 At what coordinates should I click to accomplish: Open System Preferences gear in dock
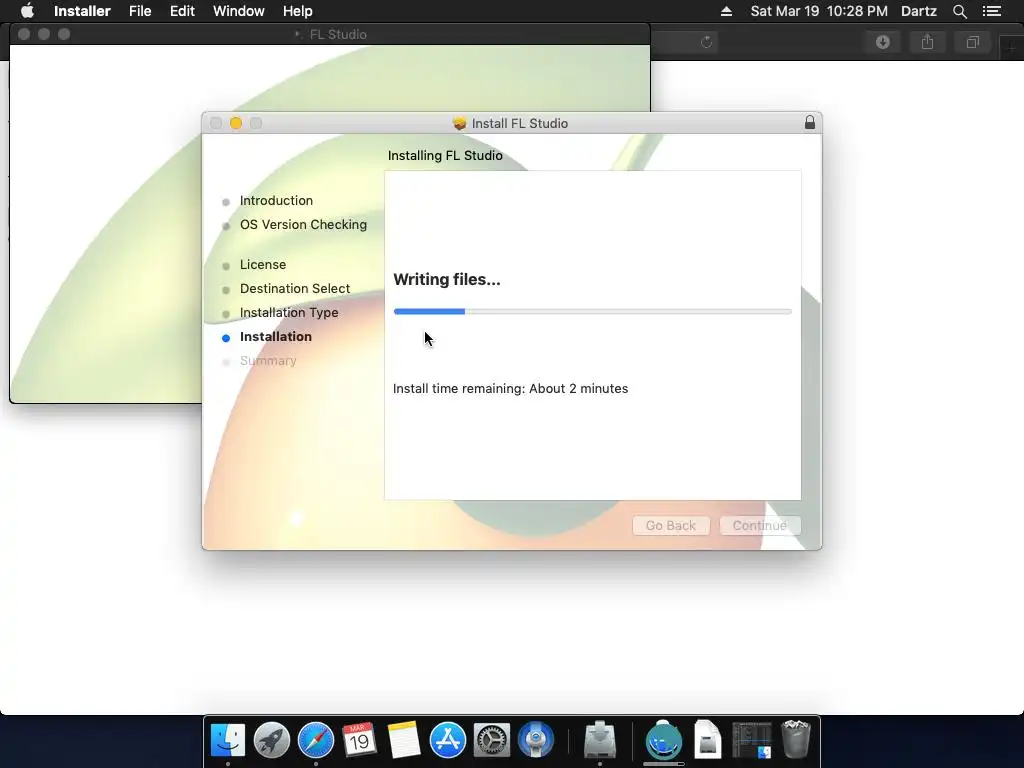[491, 740]
